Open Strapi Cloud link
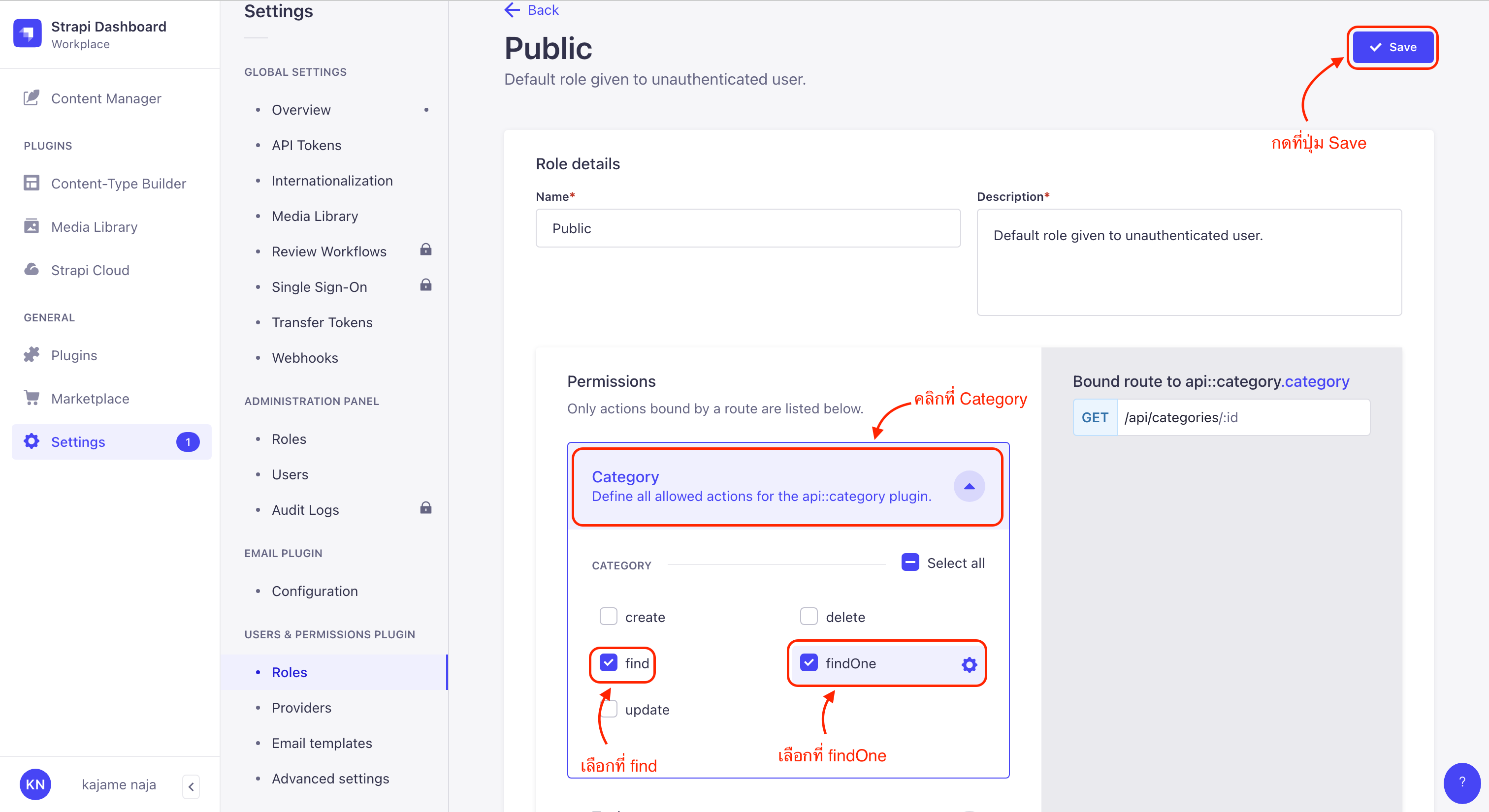The image size is (1489, 812). [90, 270]
